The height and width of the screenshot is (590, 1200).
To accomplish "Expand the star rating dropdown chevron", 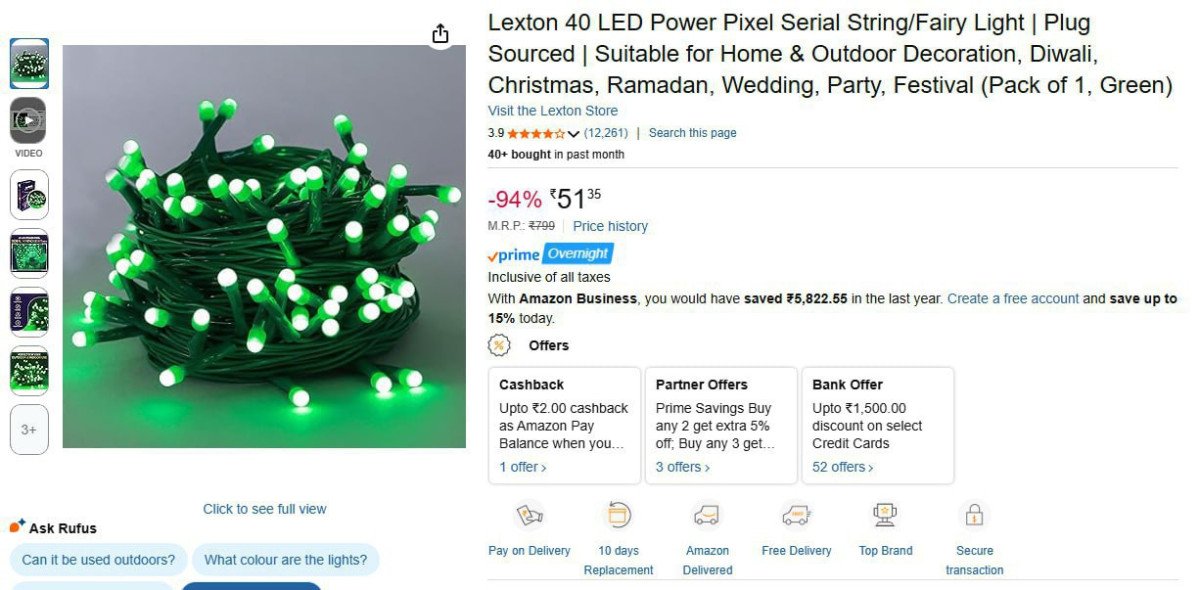I will point(574,134).
